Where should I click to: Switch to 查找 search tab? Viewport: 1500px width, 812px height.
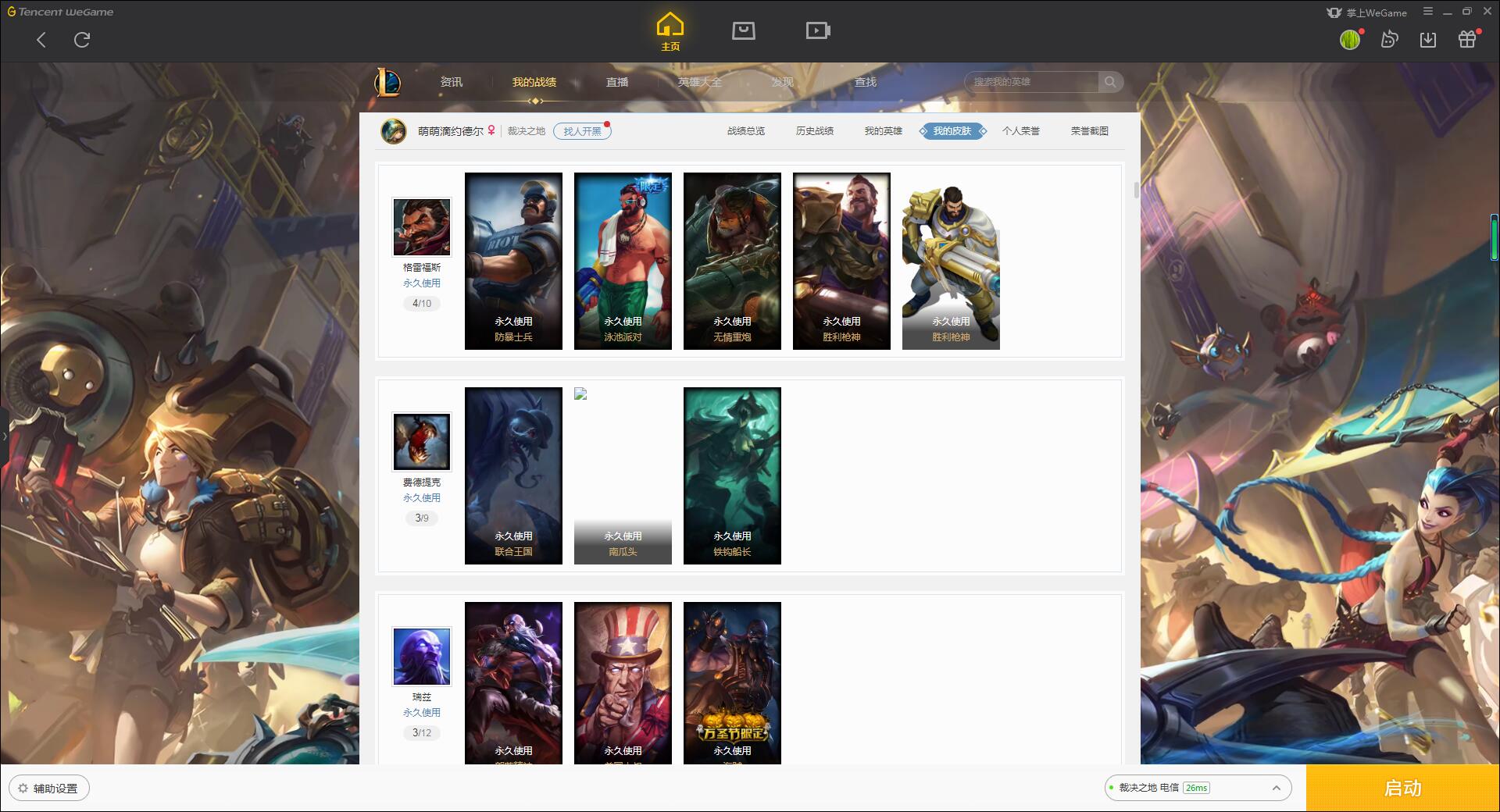(x=866, y=82)
